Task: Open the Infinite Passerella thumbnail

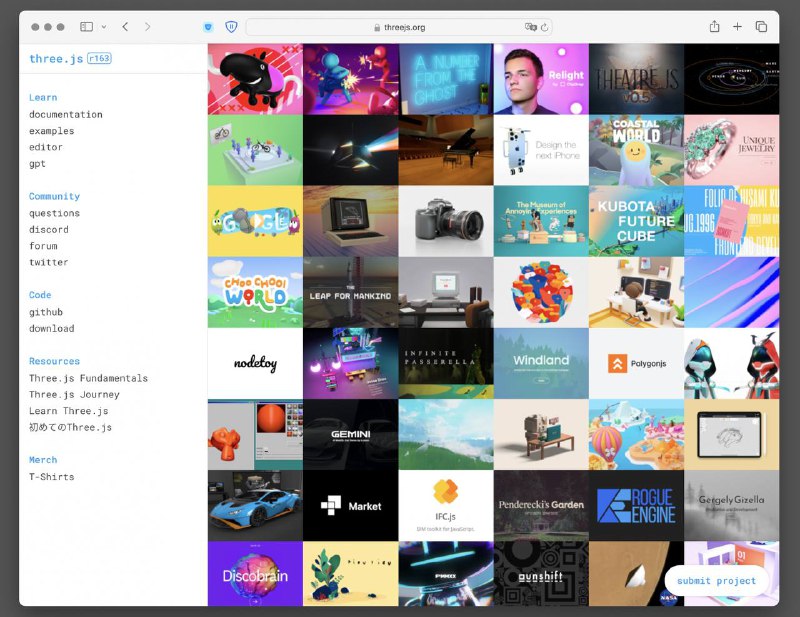Action: tap(446, 363)
